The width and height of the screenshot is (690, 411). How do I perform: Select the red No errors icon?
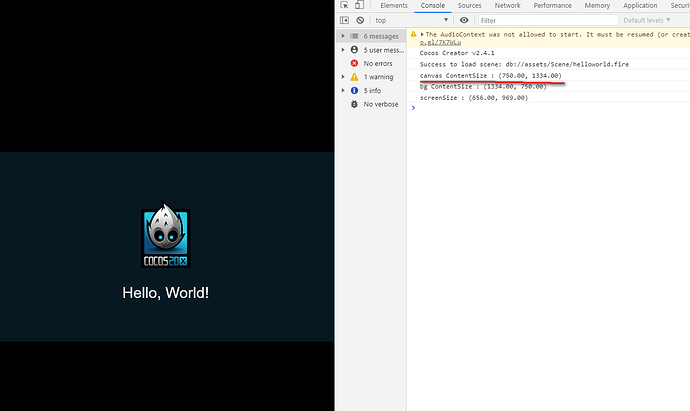[x=354, y=63]
